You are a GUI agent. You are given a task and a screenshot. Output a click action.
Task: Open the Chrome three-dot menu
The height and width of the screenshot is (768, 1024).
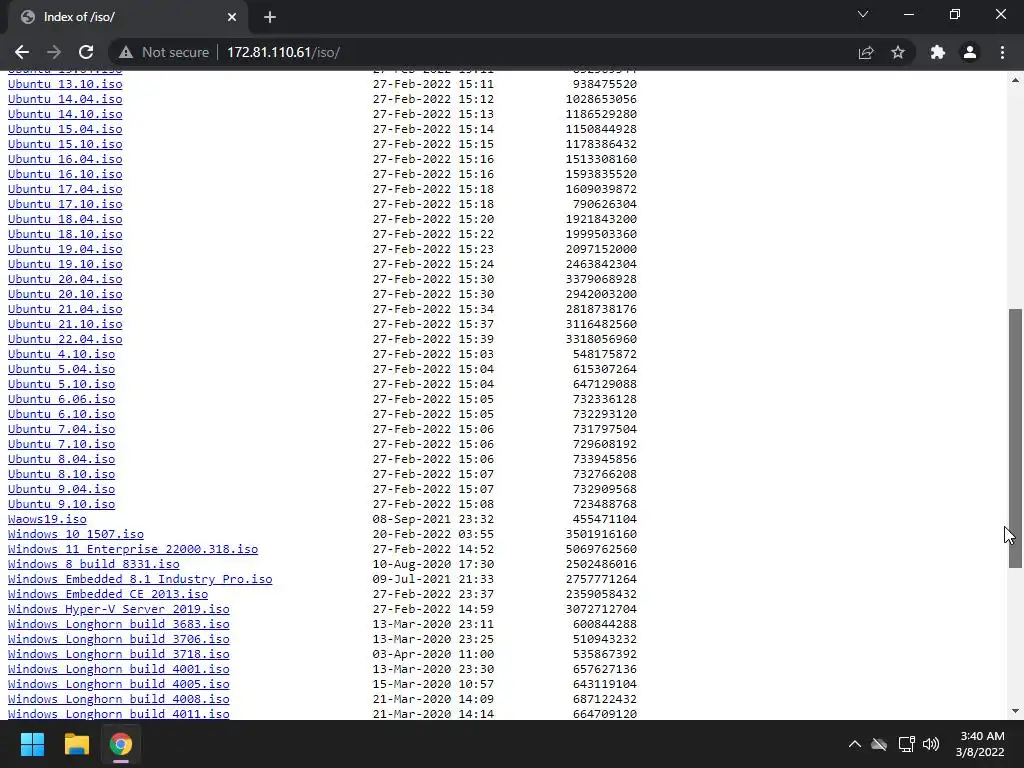pos(1002,52)
